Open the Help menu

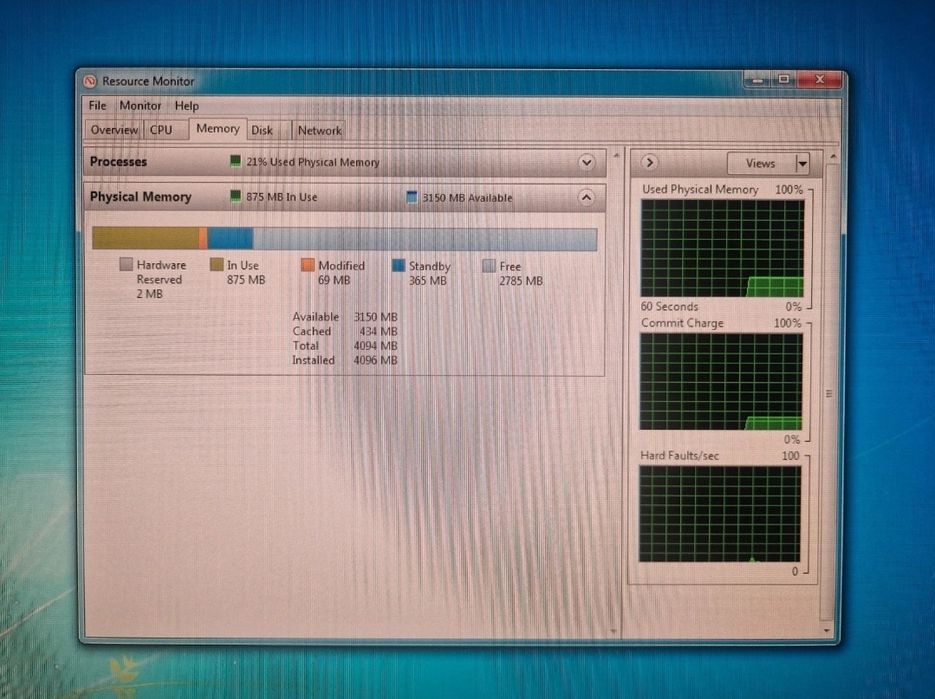coord(187,106)
